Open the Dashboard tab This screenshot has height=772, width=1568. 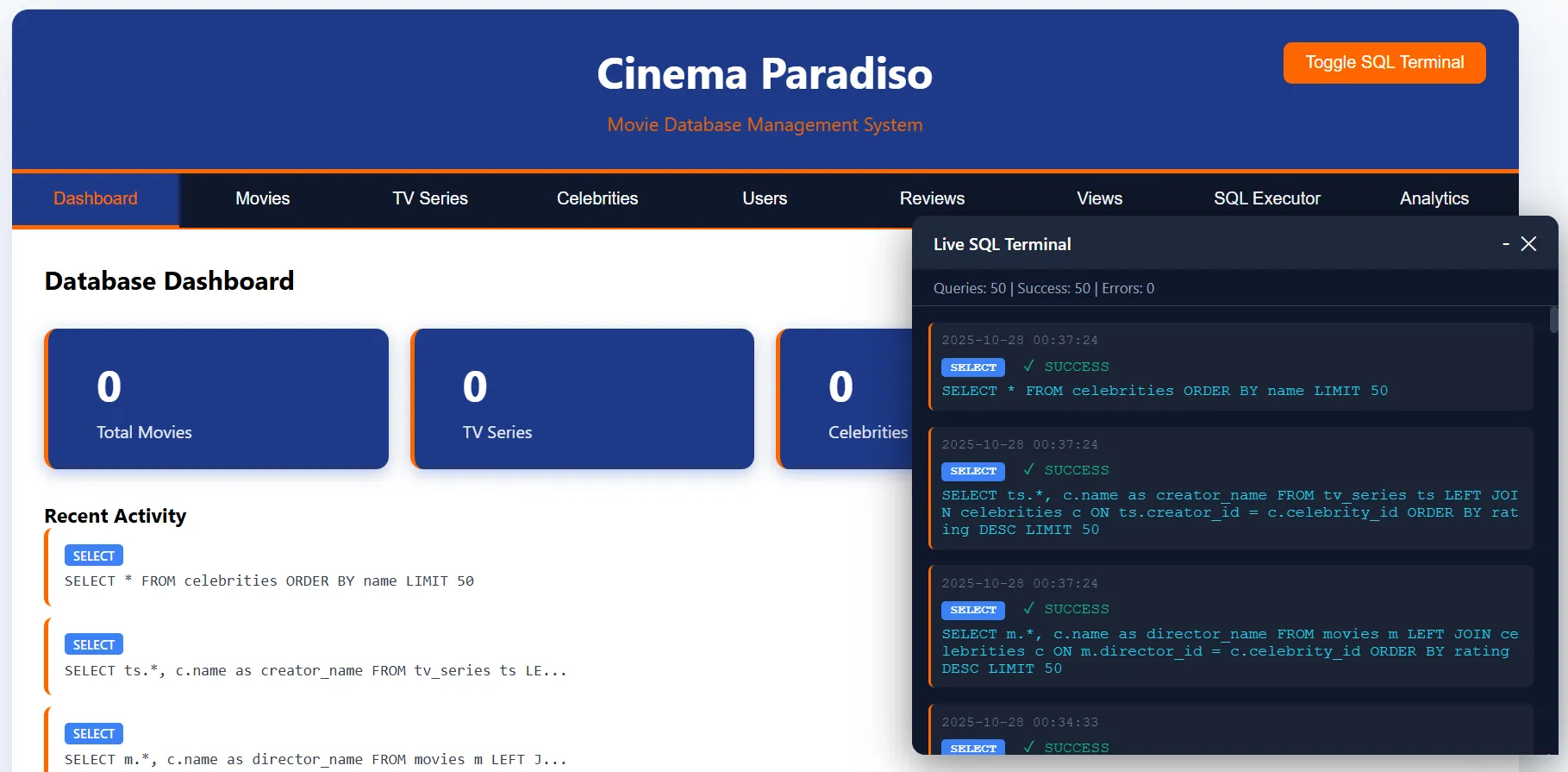point(96,199)
